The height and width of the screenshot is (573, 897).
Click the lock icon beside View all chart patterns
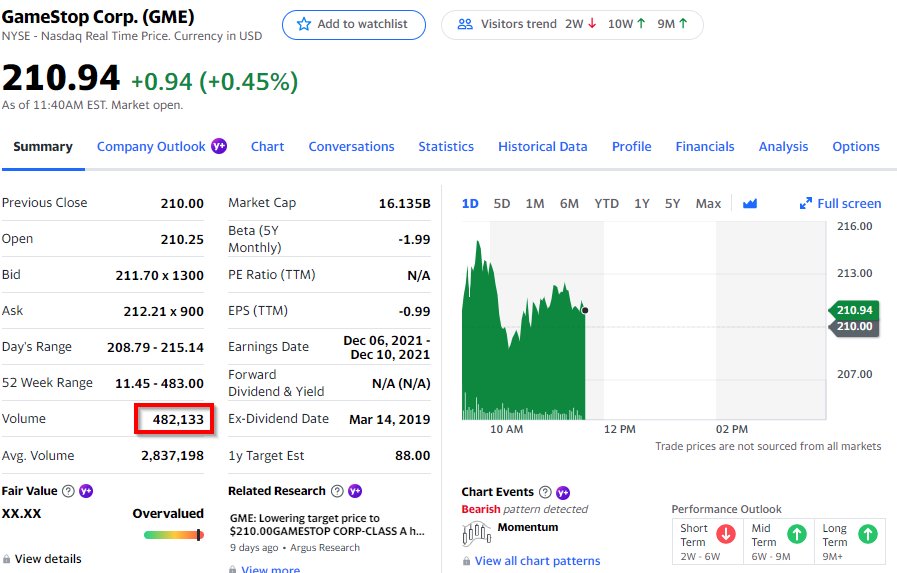pyautogui.click(x=466, y=561)
